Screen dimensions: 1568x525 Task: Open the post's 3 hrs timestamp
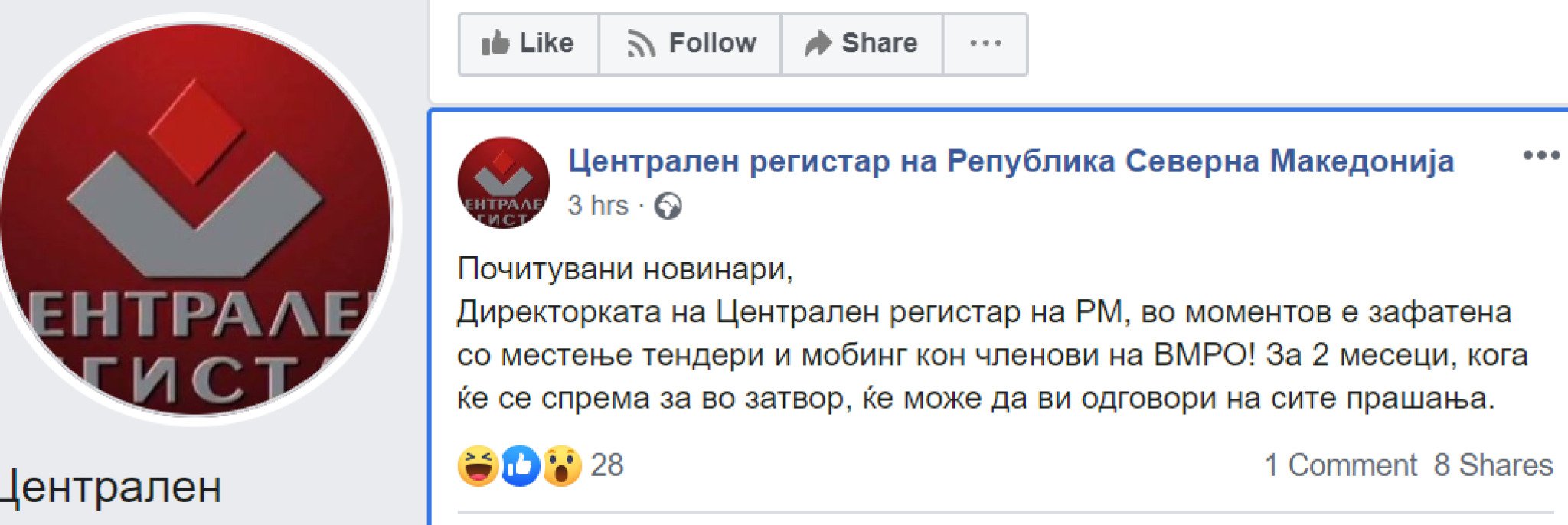pos(597,206)
